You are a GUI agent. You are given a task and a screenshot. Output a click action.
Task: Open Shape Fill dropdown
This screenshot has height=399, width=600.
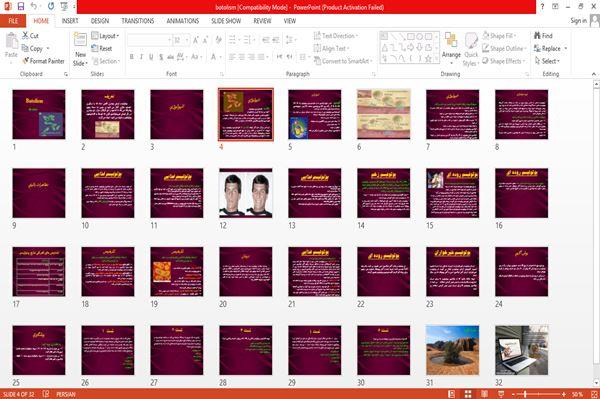tap(499, 36)
